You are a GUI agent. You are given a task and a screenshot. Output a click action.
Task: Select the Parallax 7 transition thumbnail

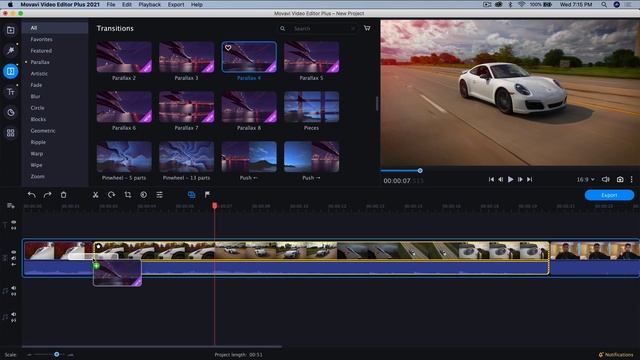click(187, 107)
